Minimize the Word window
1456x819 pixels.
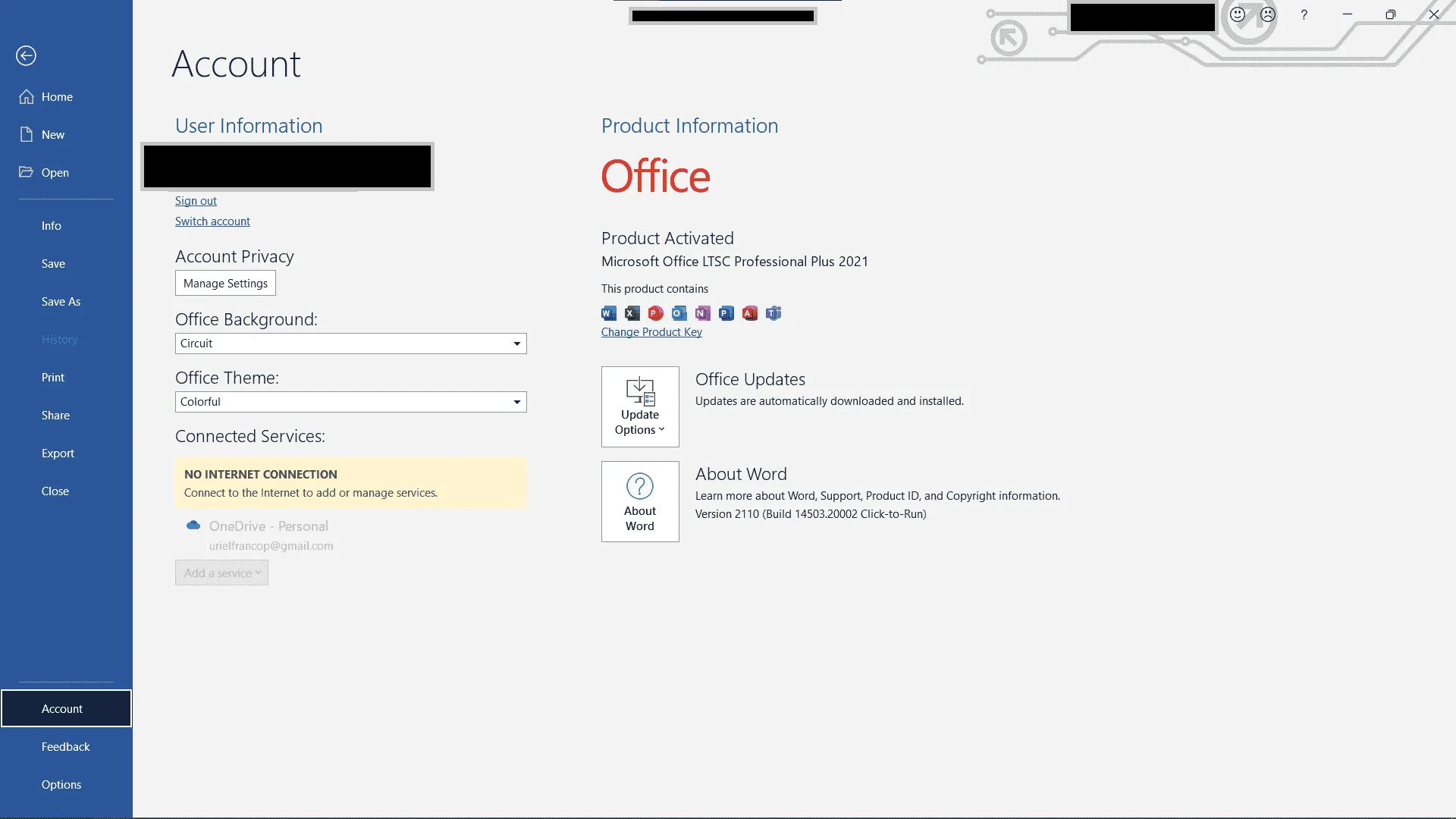1348,14
